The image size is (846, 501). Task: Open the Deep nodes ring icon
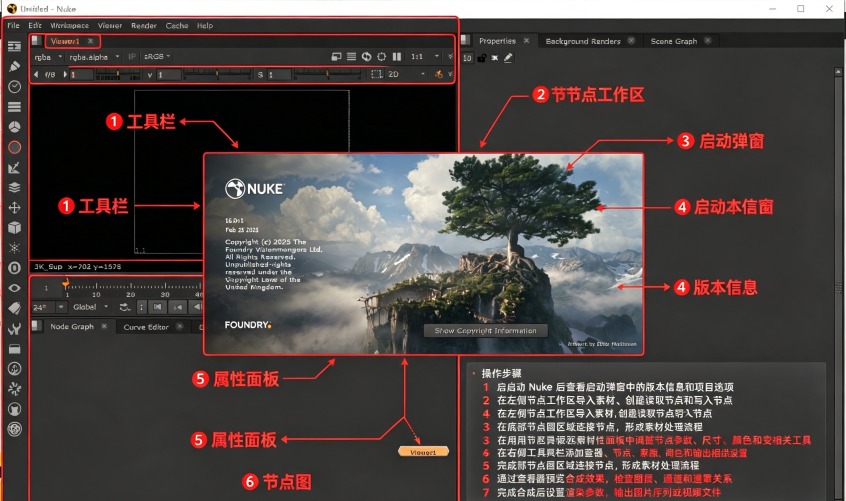(x=15, y=268)
